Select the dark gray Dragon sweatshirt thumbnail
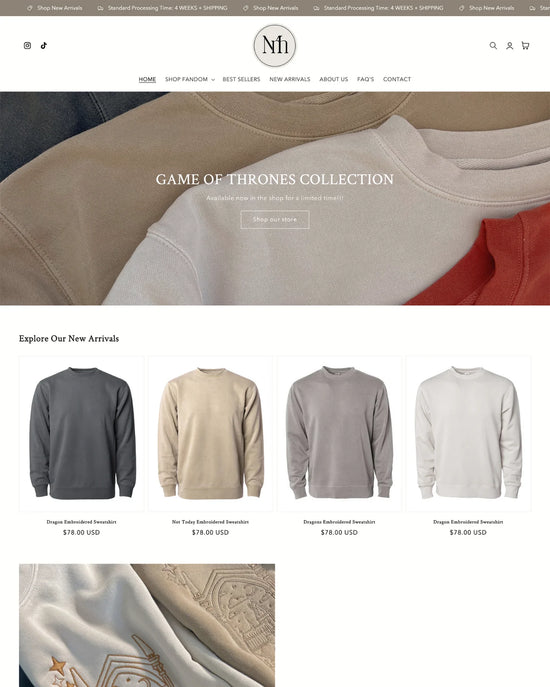 pyautogui.click(x=82, y=433)
